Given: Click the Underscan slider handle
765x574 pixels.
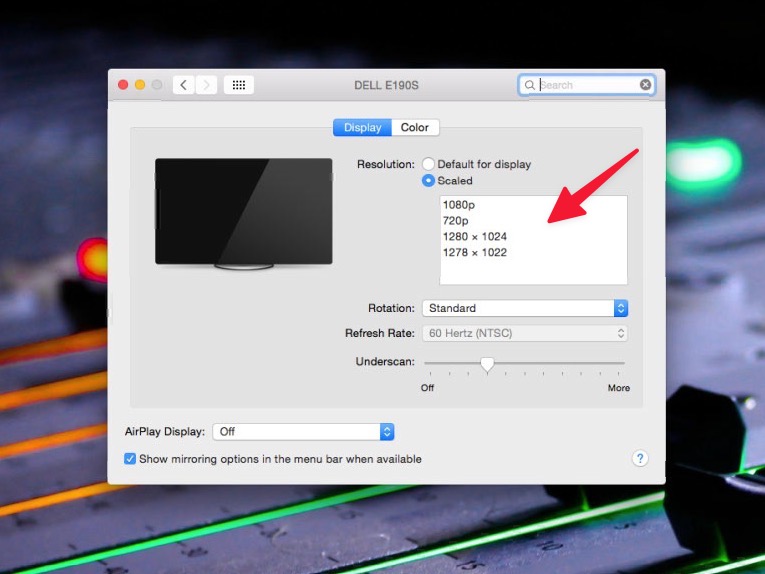Looking at the screenshot, I should pyautogui.click(x=487, y=364).
